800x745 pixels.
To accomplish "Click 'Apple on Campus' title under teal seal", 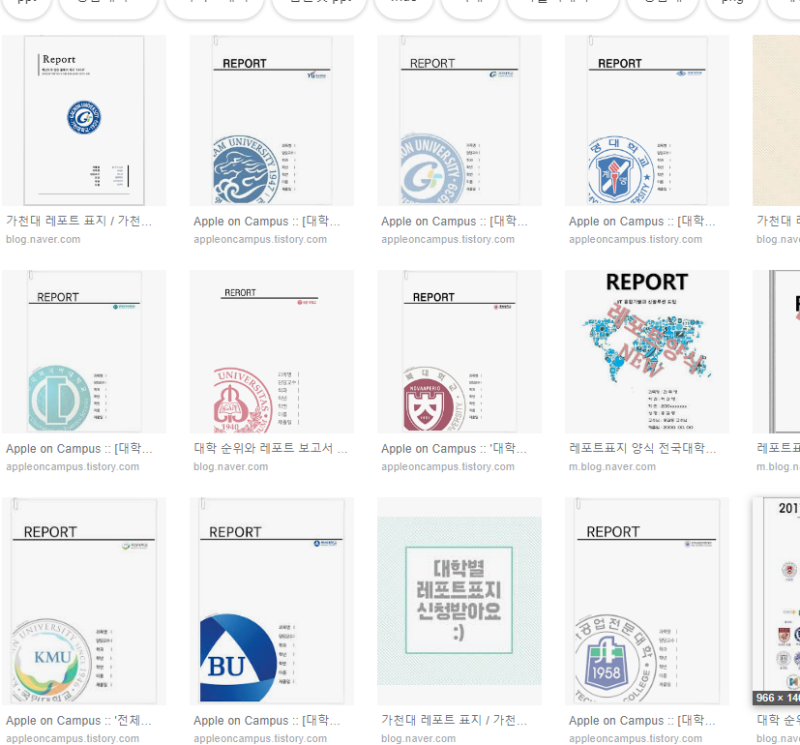I will [x=79, y=449].
